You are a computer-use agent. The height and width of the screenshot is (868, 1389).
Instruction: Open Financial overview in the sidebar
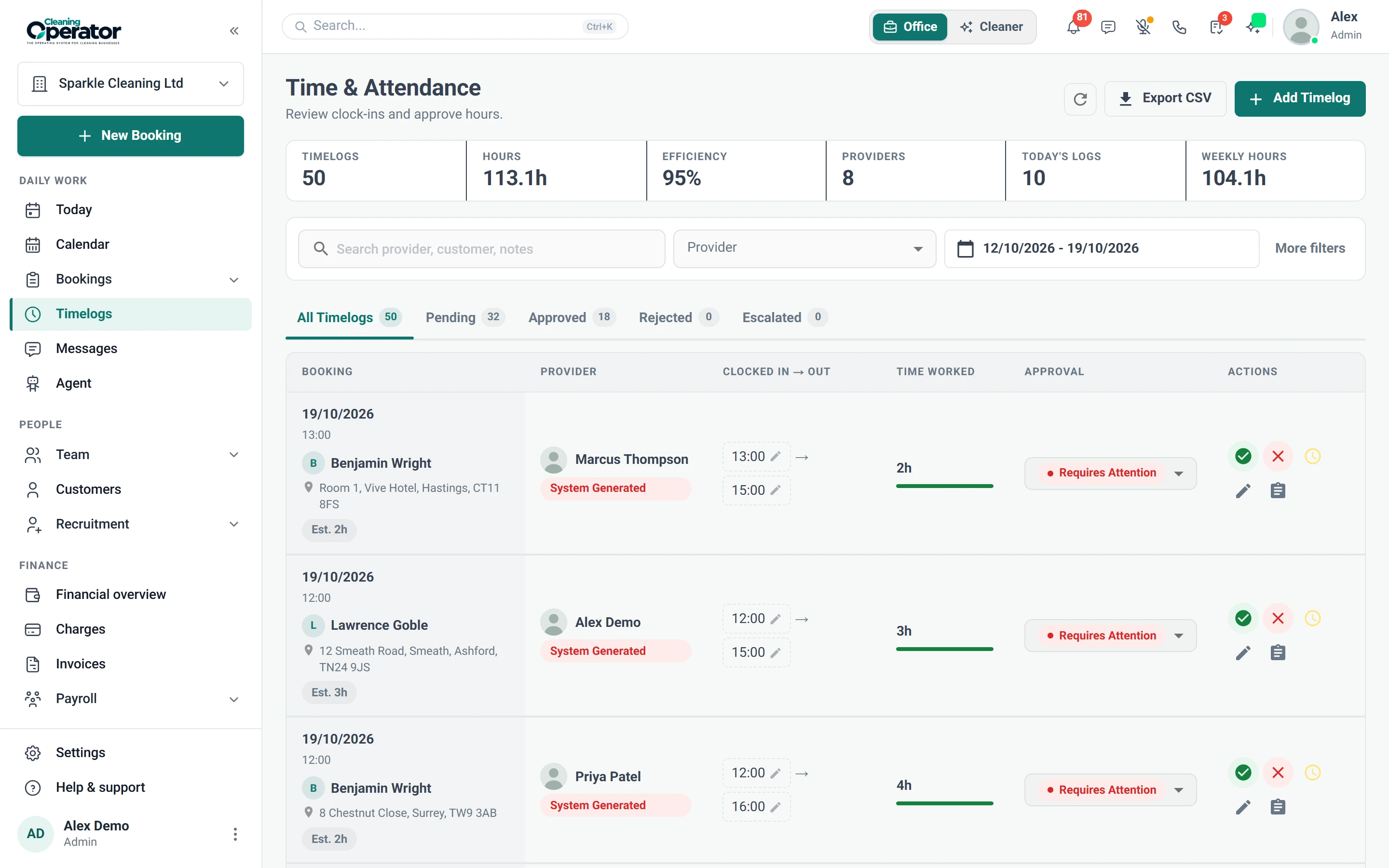[131, 595]
